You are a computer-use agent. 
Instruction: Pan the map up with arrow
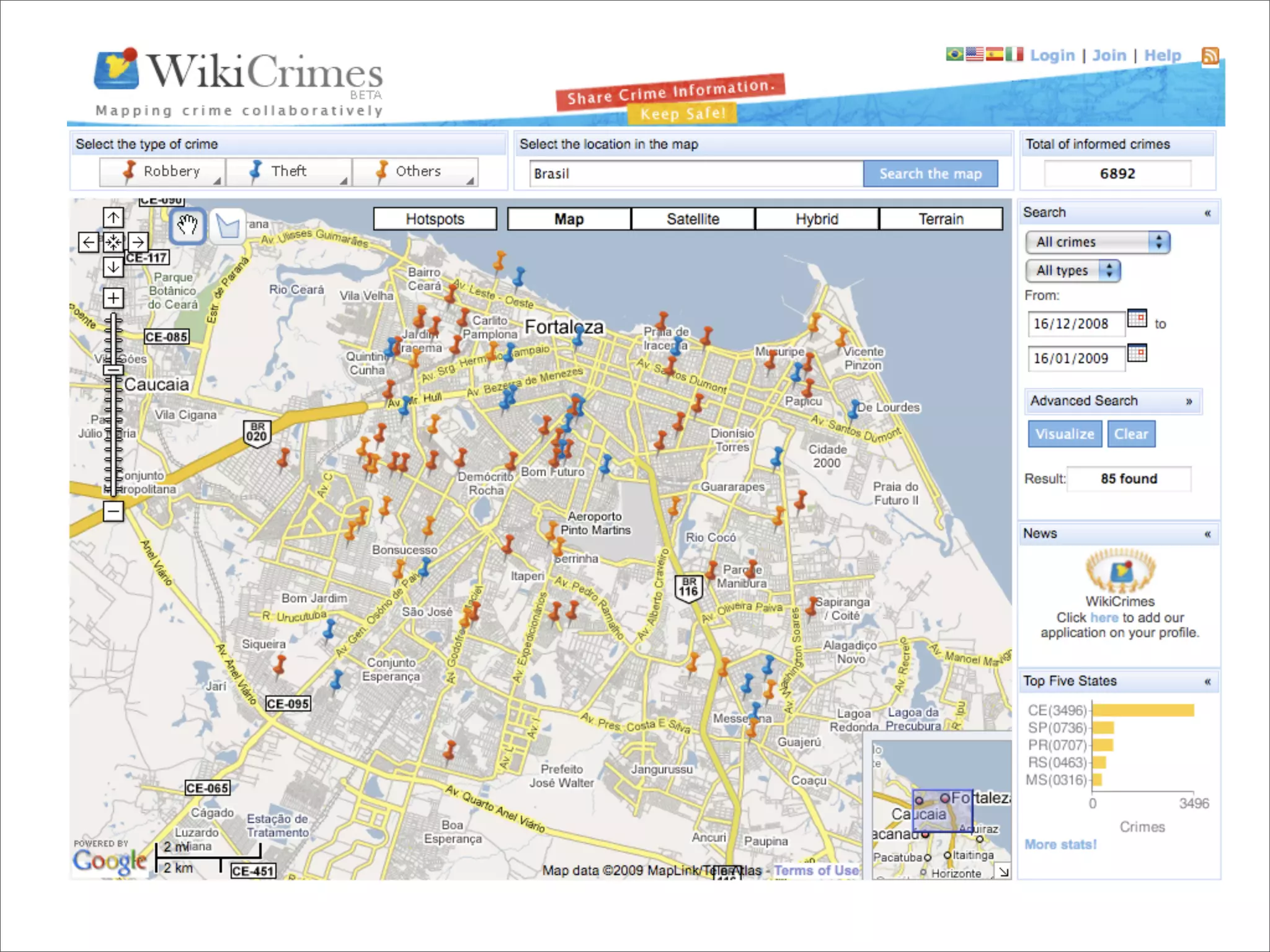click(113, 218)
